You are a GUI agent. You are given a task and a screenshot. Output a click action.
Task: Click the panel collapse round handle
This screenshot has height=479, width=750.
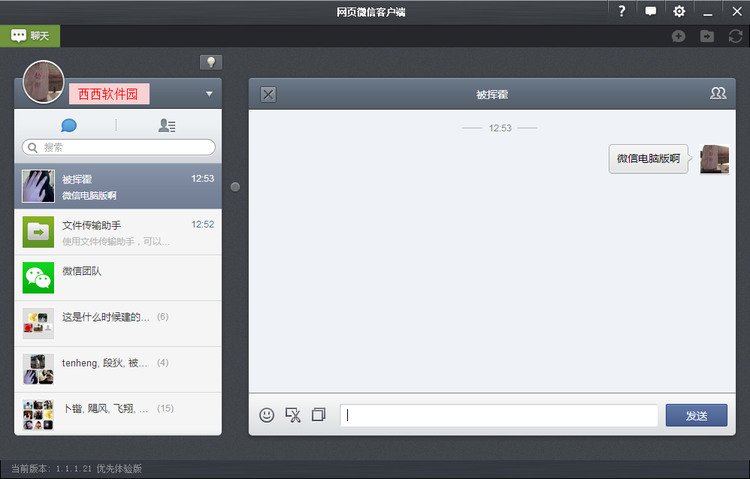(235, 187)
